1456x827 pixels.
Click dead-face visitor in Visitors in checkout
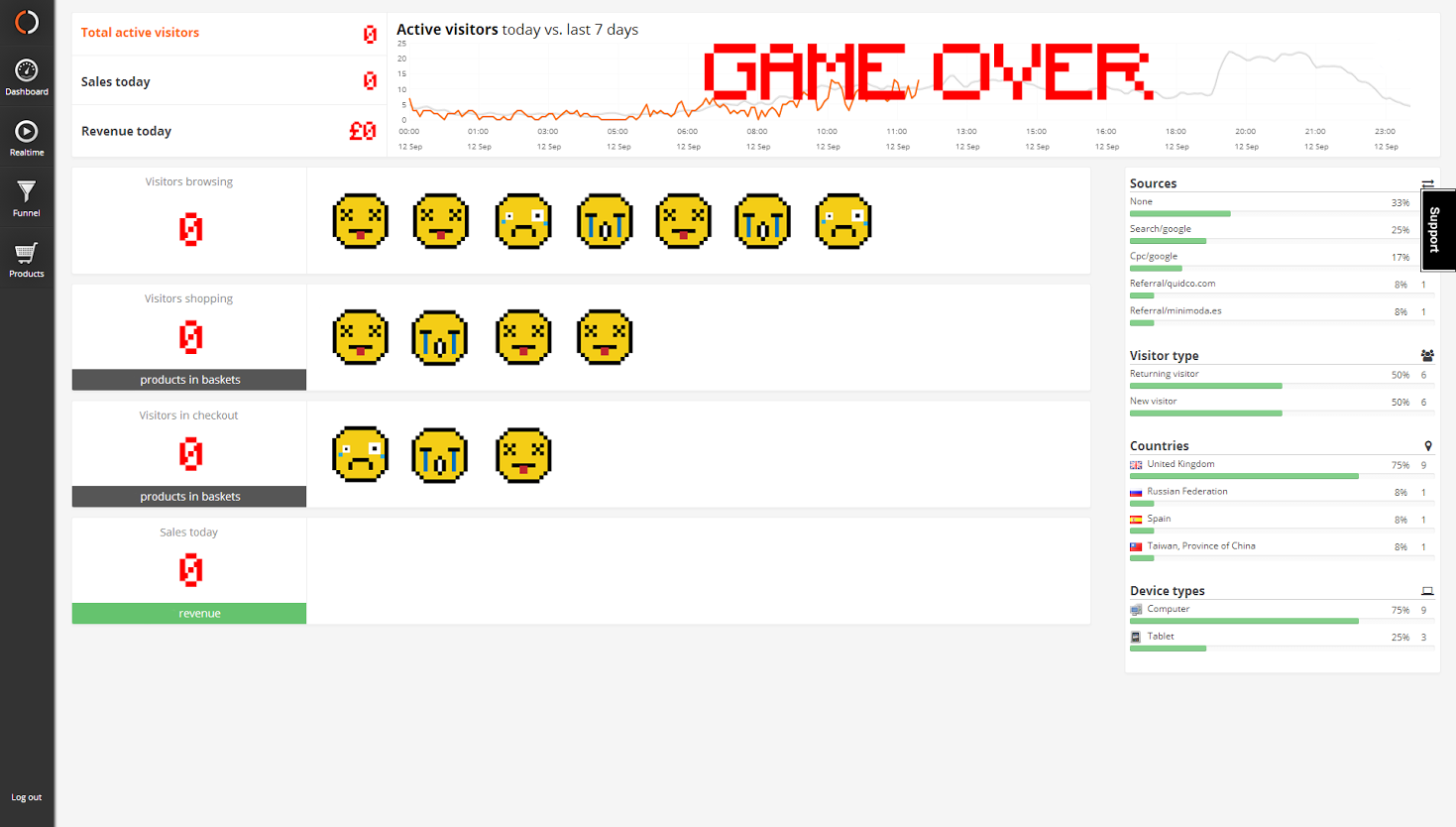tap(523, 455)
